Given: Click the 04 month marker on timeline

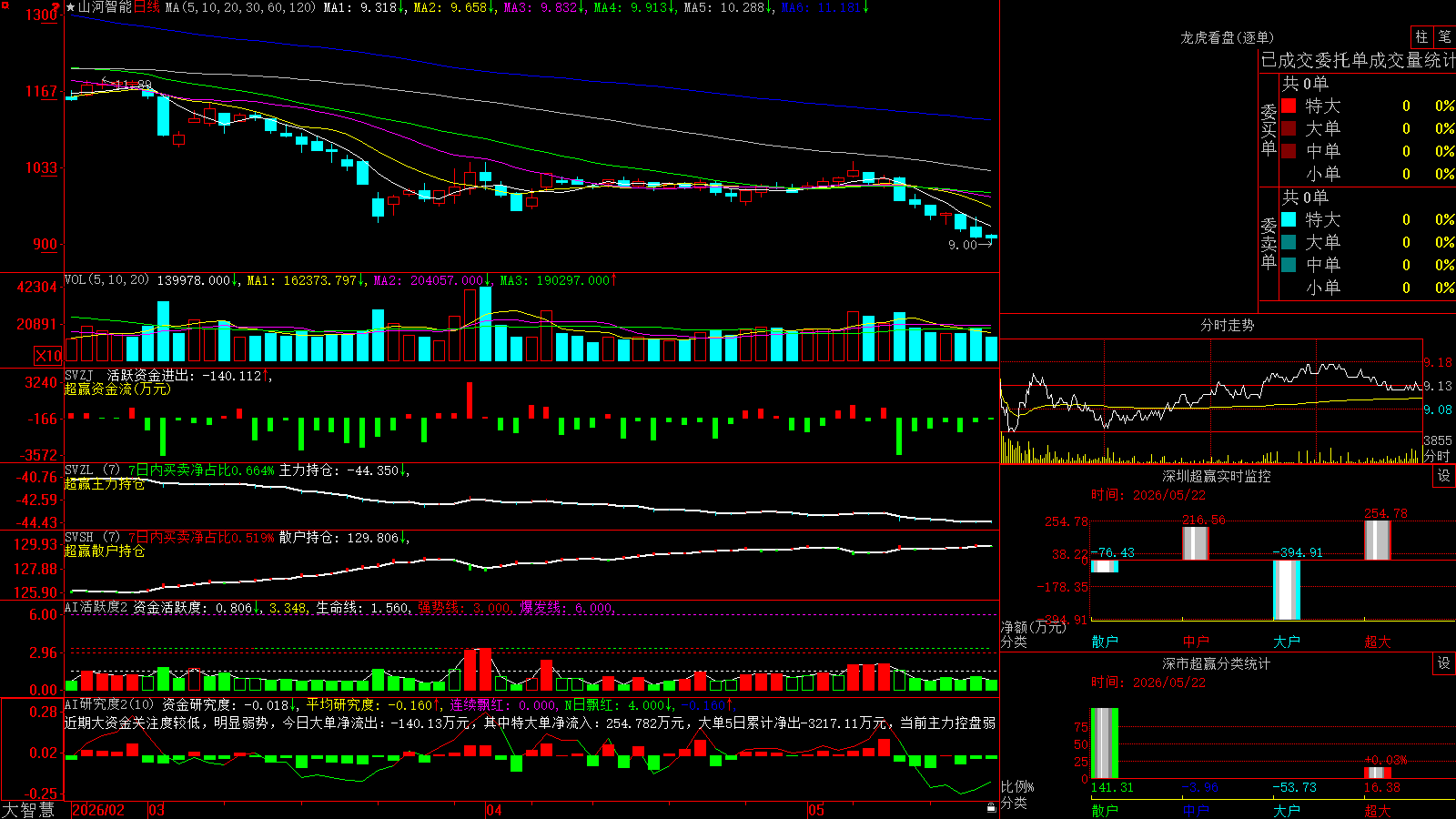Looking at the screenshot, I should [493, 810].
